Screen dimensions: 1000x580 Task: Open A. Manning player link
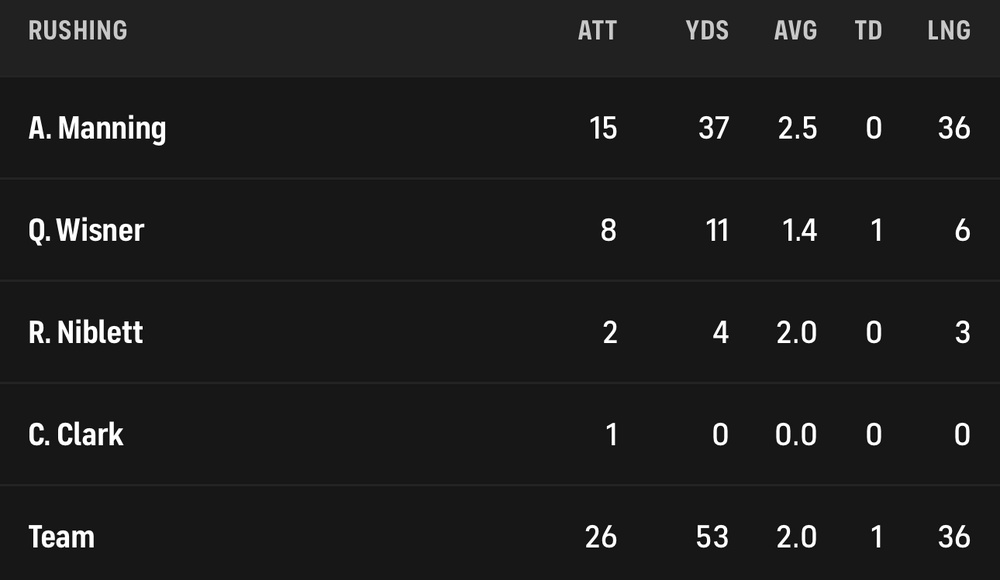tap(97, 128)
